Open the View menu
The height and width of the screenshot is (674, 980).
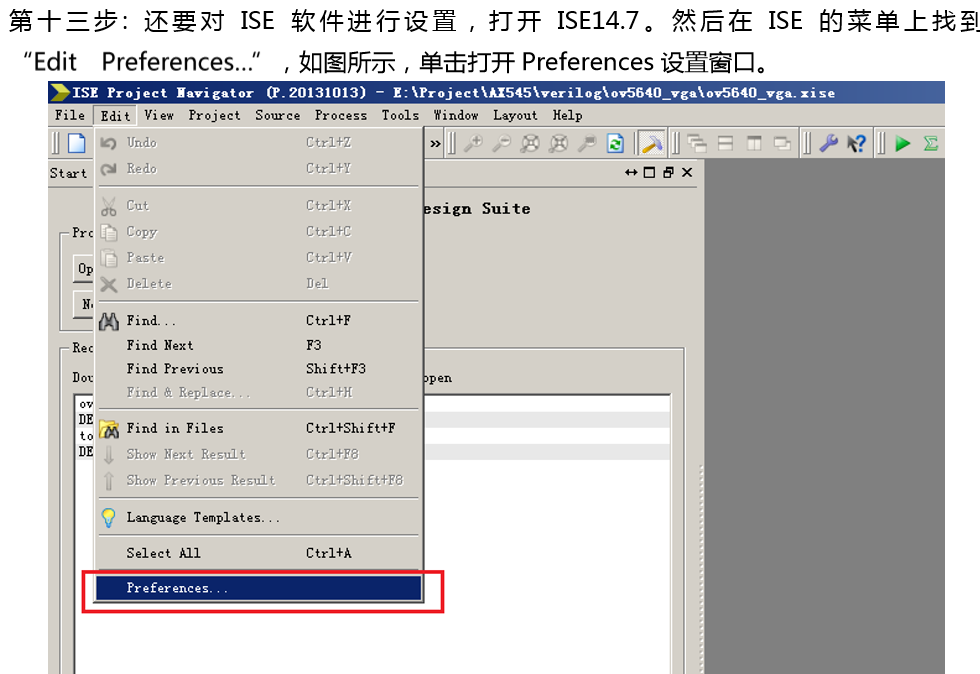(x=158, y=115)
